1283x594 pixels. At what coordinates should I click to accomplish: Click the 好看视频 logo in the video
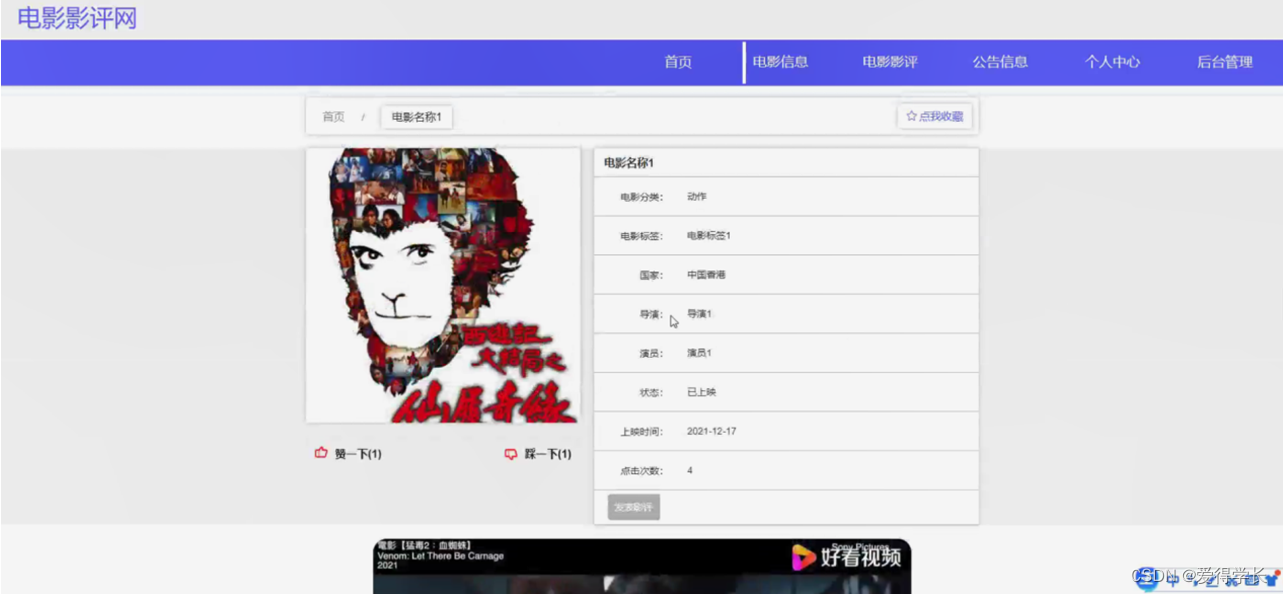pos(846,556)
